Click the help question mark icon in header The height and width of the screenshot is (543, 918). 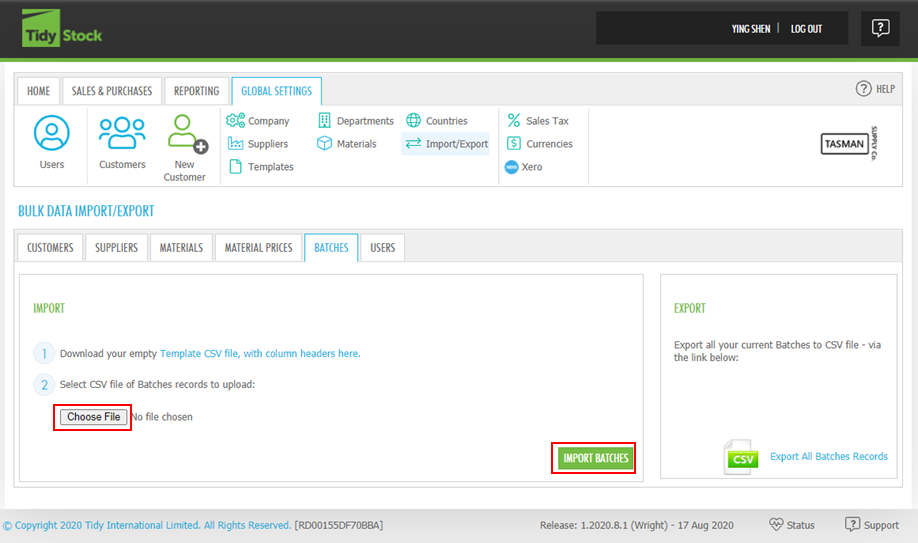[880, 28]
